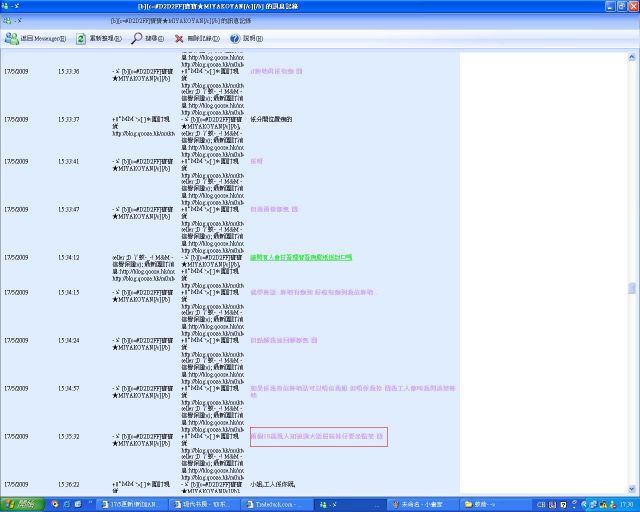Click the purple message text at 15:34:57

[353, 392]
